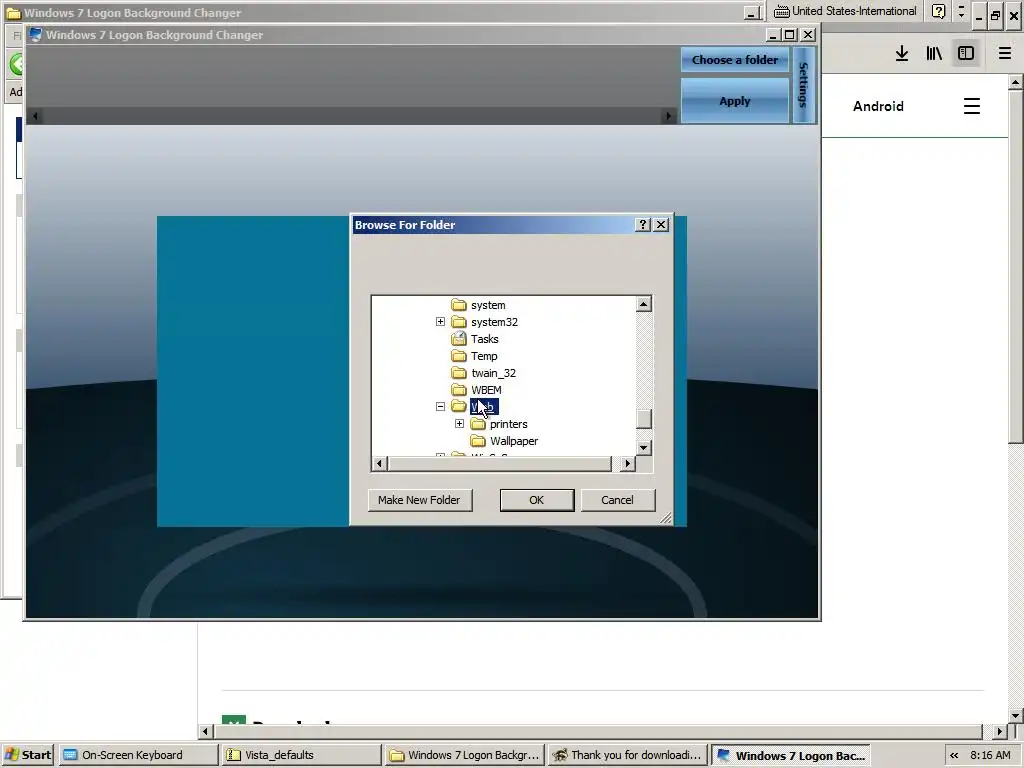The image size is (1024, 768).
Task: Select the system folder
Action: pos(488,305)
